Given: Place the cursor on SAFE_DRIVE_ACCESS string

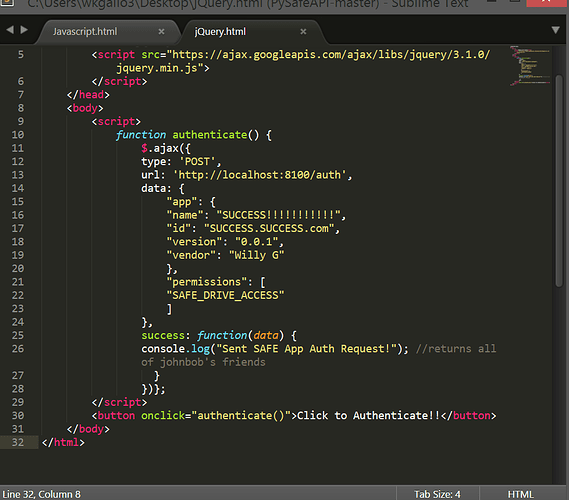Looking at the screenshot, I should (225, 295).
